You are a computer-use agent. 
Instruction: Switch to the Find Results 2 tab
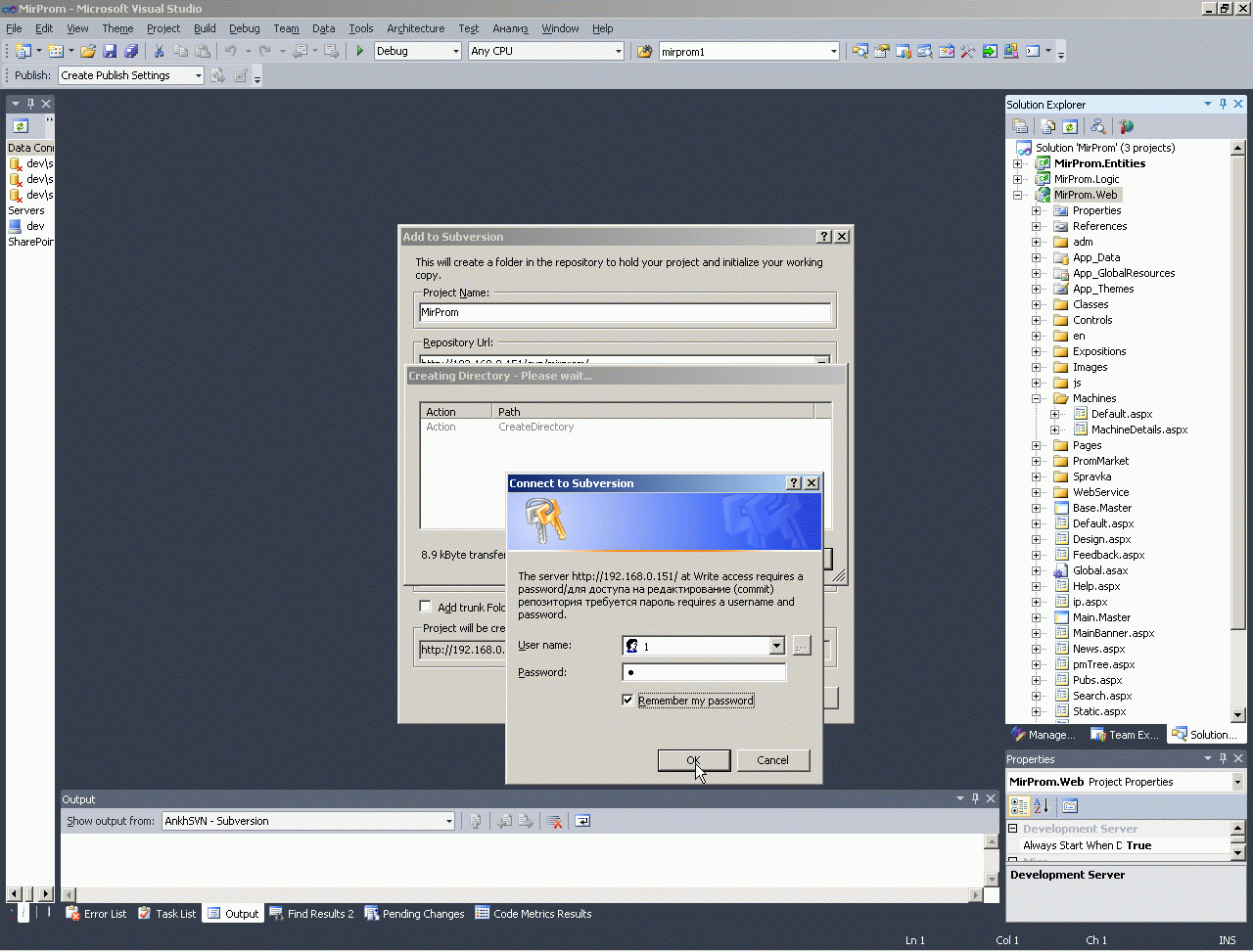click(311, 914)
